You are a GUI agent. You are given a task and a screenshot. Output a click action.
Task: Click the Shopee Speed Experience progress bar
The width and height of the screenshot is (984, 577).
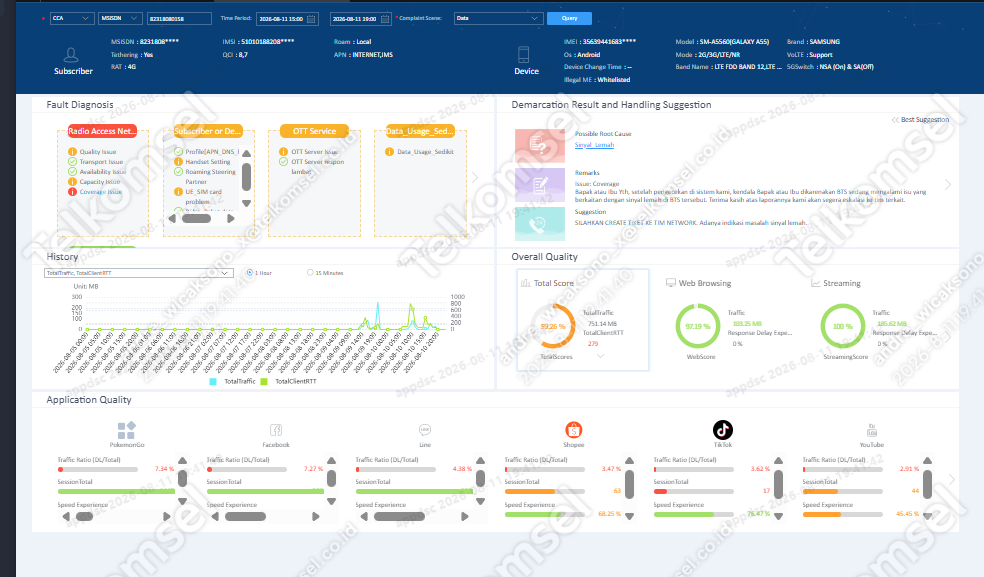545,514
